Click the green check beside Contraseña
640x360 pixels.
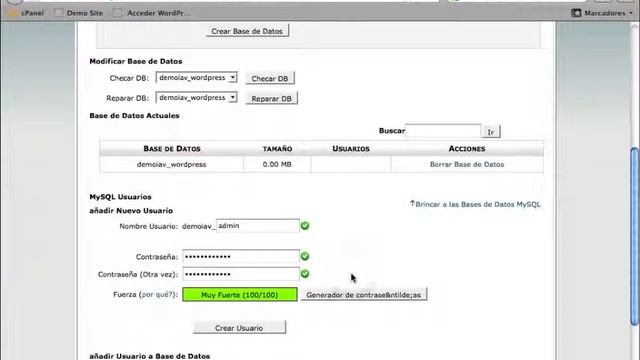point(305,256)
